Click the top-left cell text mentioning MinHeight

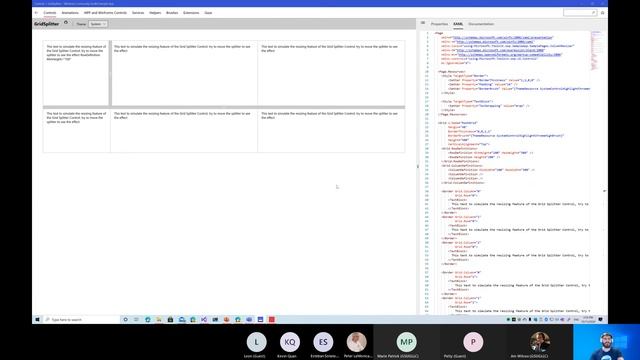(76, 53)
